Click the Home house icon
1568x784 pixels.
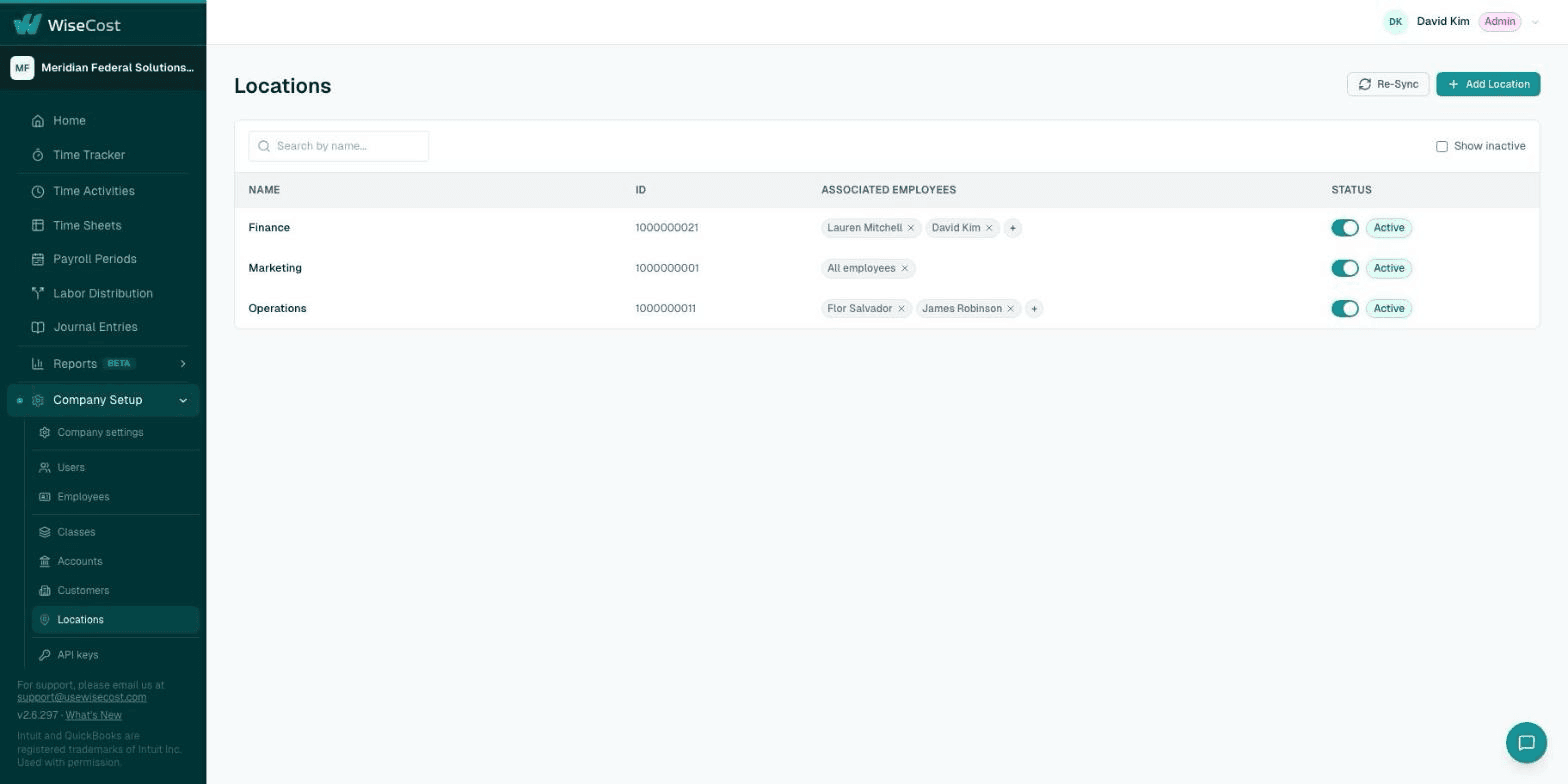coord(38,121)
